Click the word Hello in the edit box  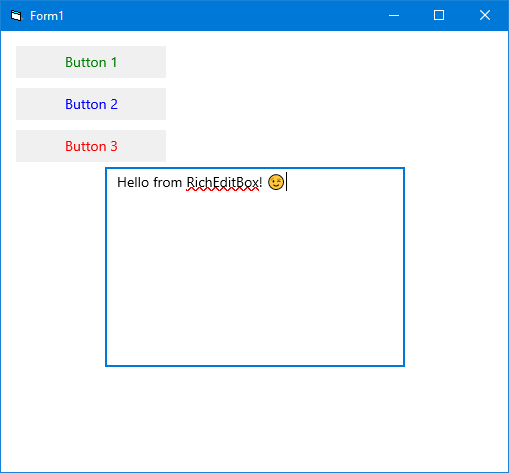pos(133,182)
